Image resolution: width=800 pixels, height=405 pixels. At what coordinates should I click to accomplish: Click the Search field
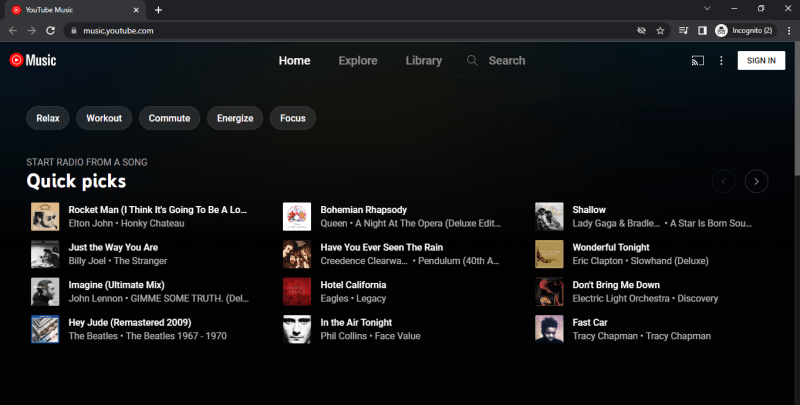click(507, 60)
